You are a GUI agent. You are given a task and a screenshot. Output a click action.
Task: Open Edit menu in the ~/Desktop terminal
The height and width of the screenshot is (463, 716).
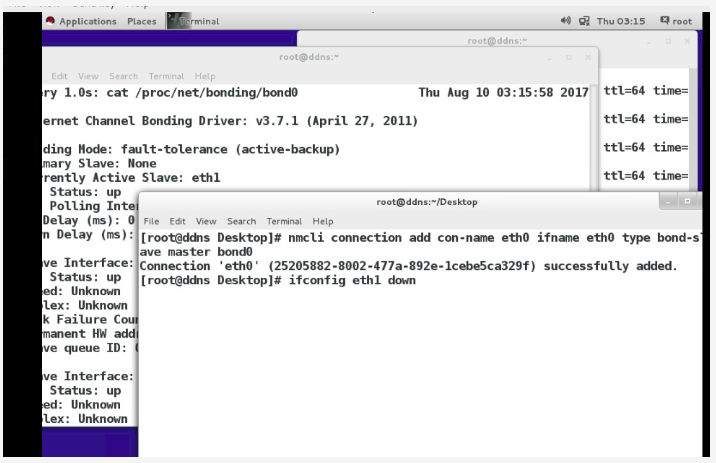coord(177,221)
